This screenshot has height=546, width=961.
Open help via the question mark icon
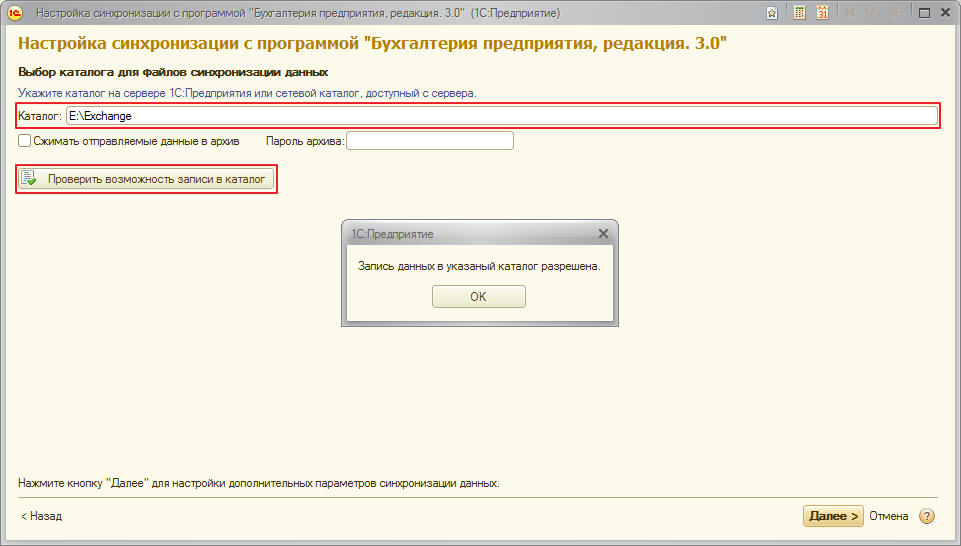pyautogui.click(x=927, y=516)
